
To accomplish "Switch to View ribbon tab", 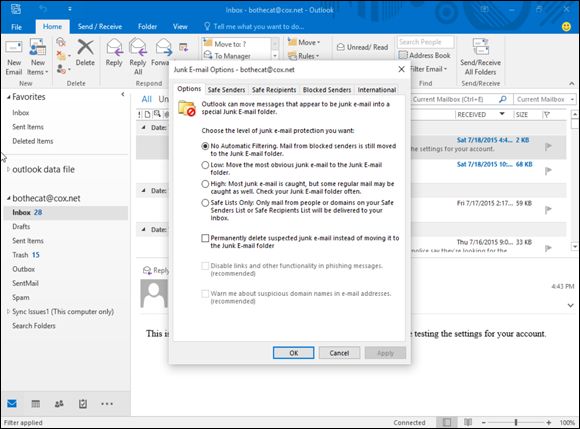I will point(180,27).
